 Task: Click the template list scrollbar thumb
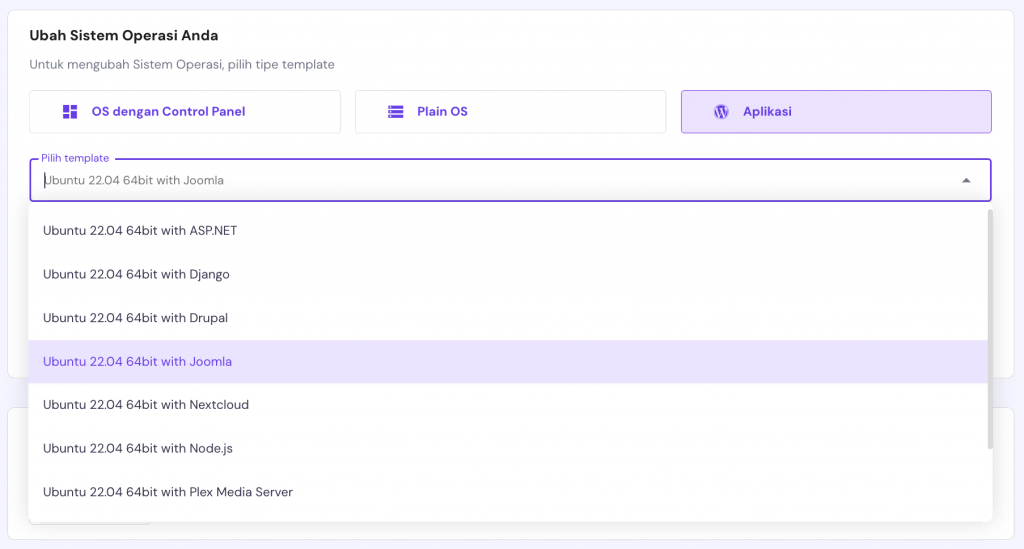(x=990, y=328)
